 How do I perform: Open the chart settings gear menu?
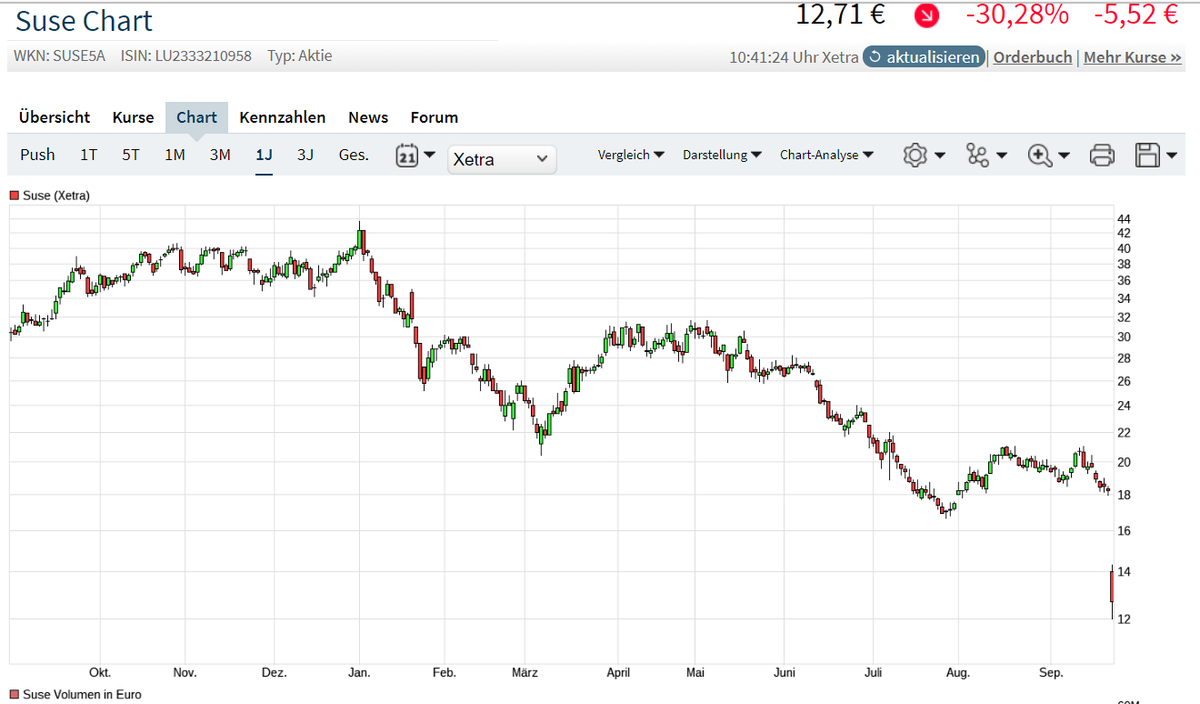(x=923, y=155)
